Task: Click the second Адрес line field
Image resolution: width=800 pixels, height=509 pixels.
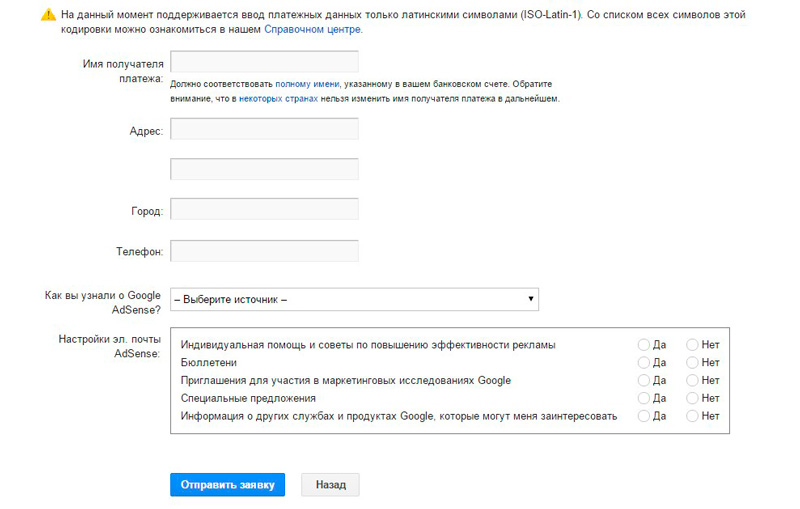Action: pos(264,169)
